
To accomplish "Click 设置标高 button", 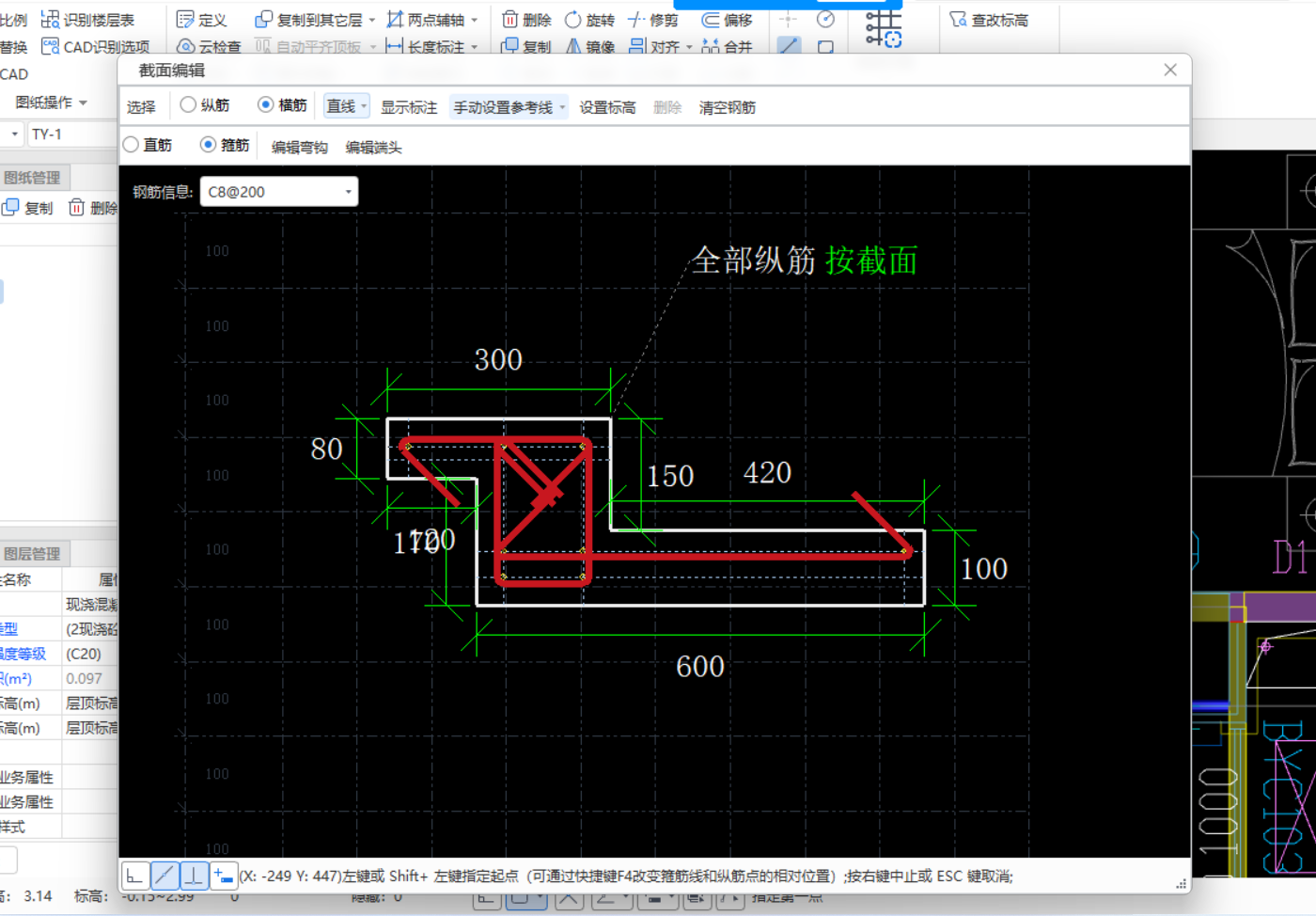I will pyautogui.click(x=607, y=107).
